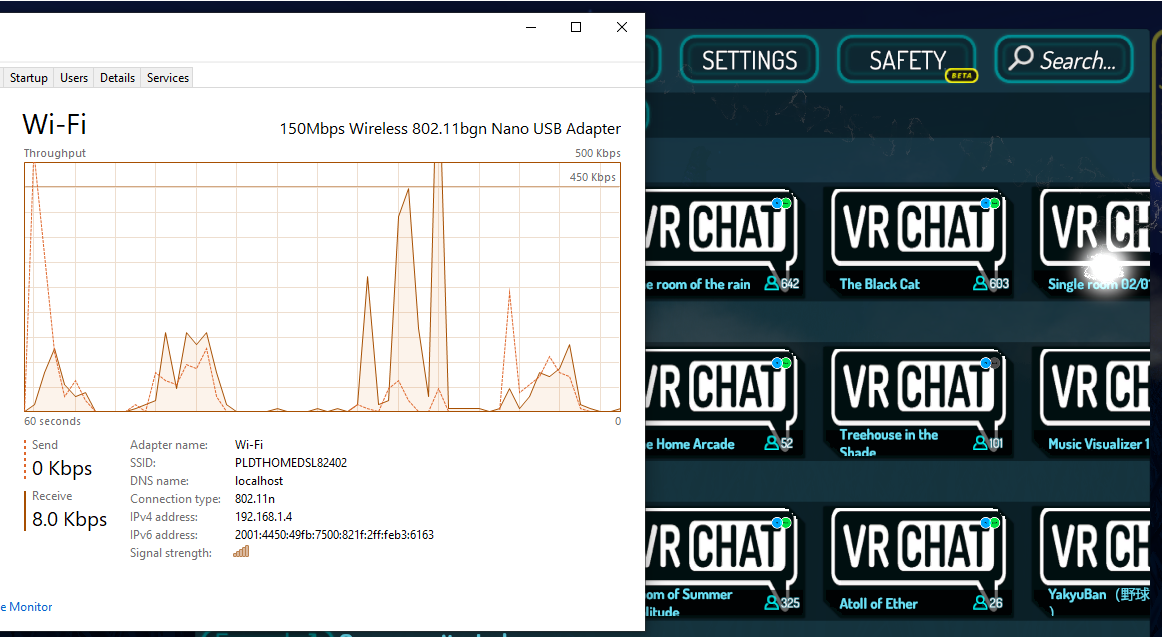Click the VRChat Search box
This screenshot has width=1162, height=637.
[x=1064, y=60]
